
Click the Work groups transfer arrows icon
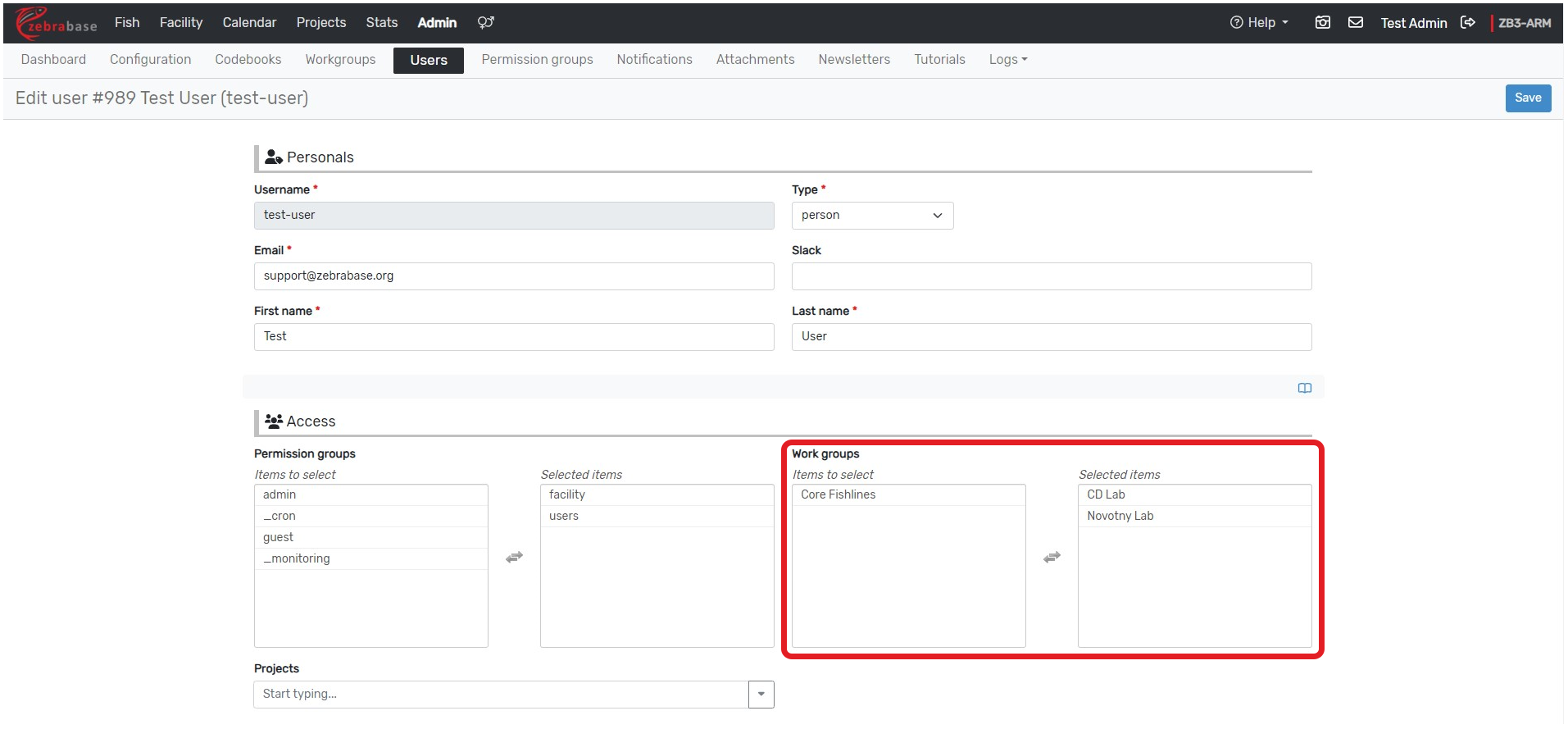[1052, 558]
